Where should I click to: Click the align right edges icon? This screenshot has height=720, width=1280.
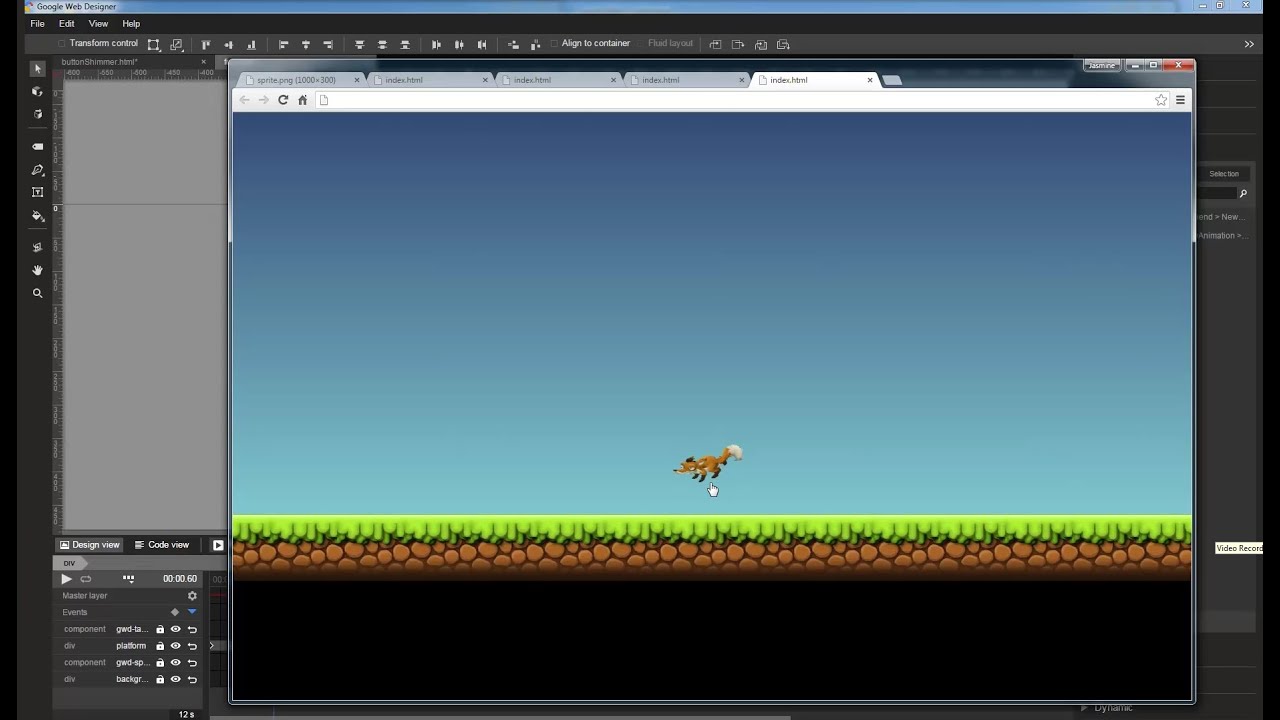tap(328, 44)
